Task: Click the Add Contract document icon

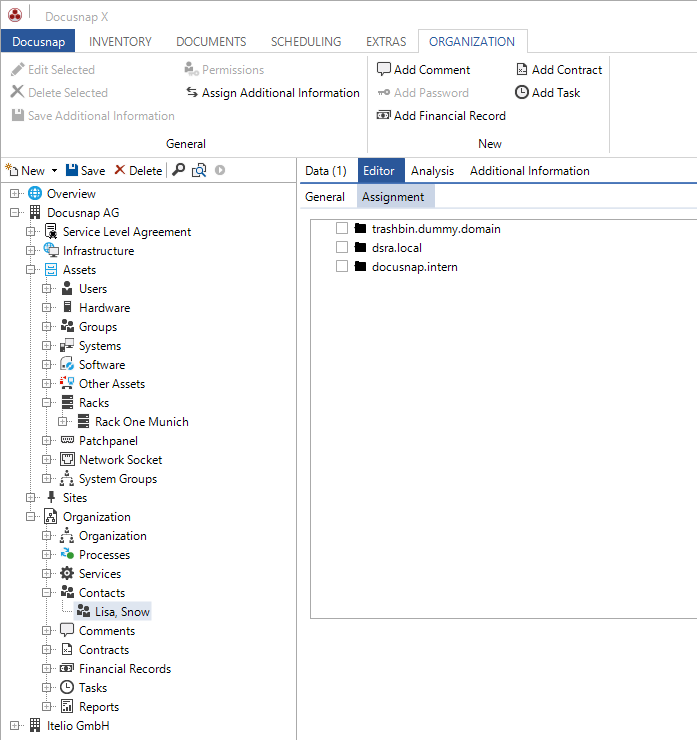Action: tap(521, 69)
